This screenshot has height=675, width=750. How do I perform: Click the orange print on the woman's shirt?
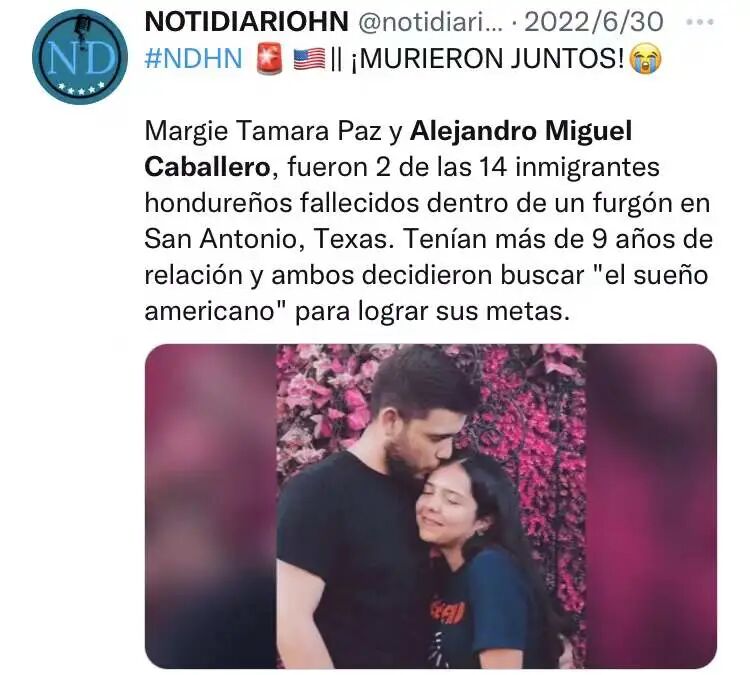447,612
